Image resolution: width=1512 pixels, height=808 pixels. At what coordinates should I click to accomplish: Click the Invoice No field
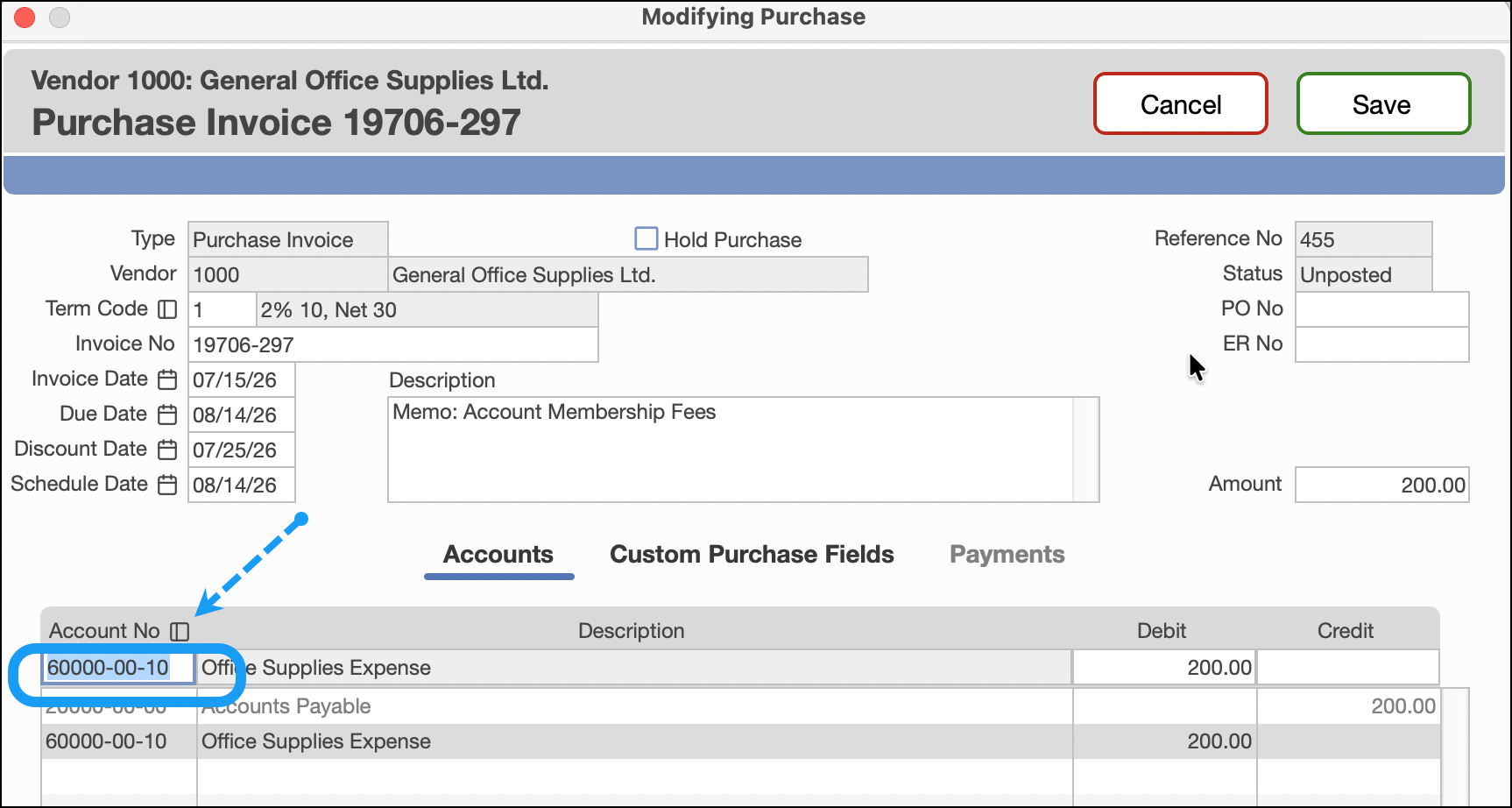pyautogui.click(x=393, y=344)
